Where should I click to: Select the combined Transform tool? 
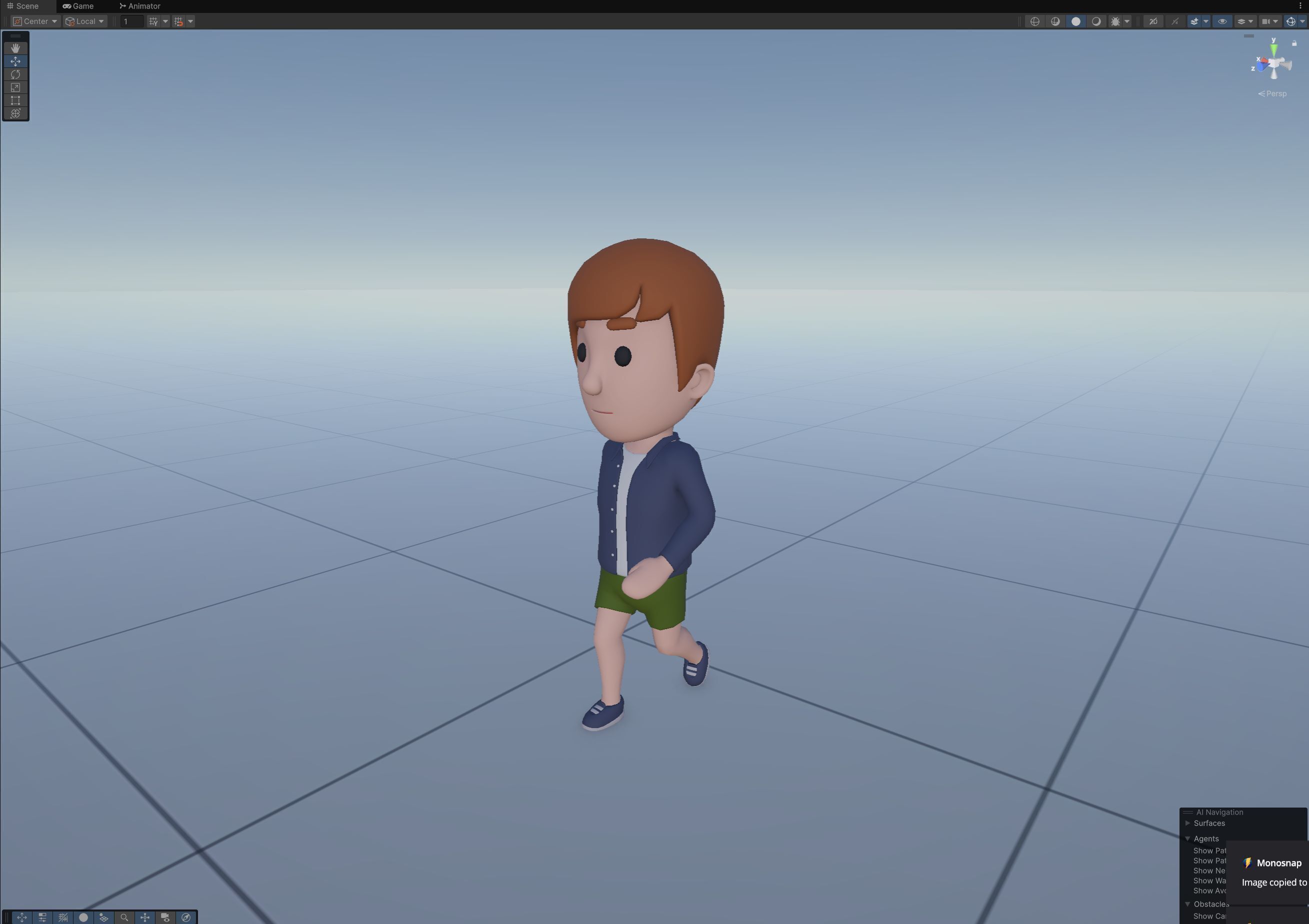(x=15, y=113)
